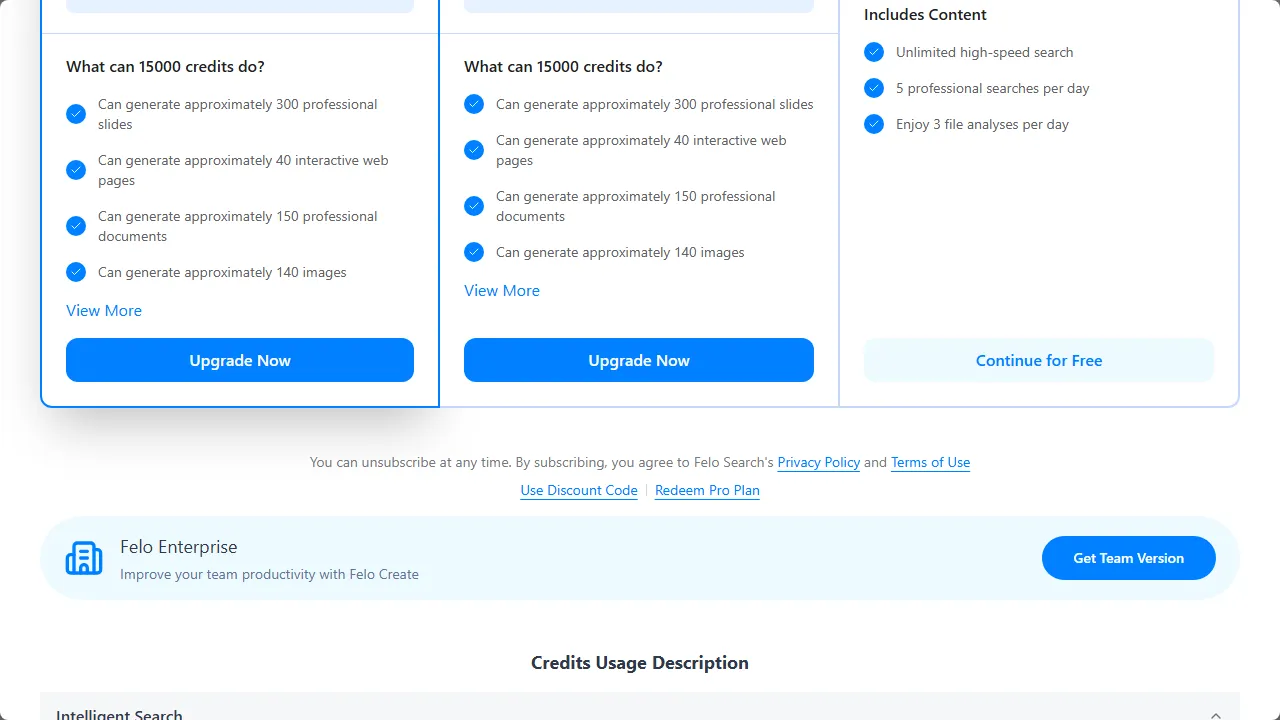Screen dimensions: 1280x720
Task: Click checkmark next to '40 interactive web pages' in left plan
Action: [76, 170]
